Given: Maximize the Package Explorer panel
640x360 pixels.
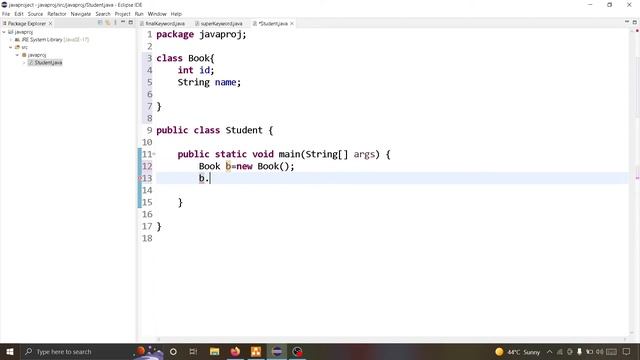Looking at the screenshot, I should click(x=131, y=22).
